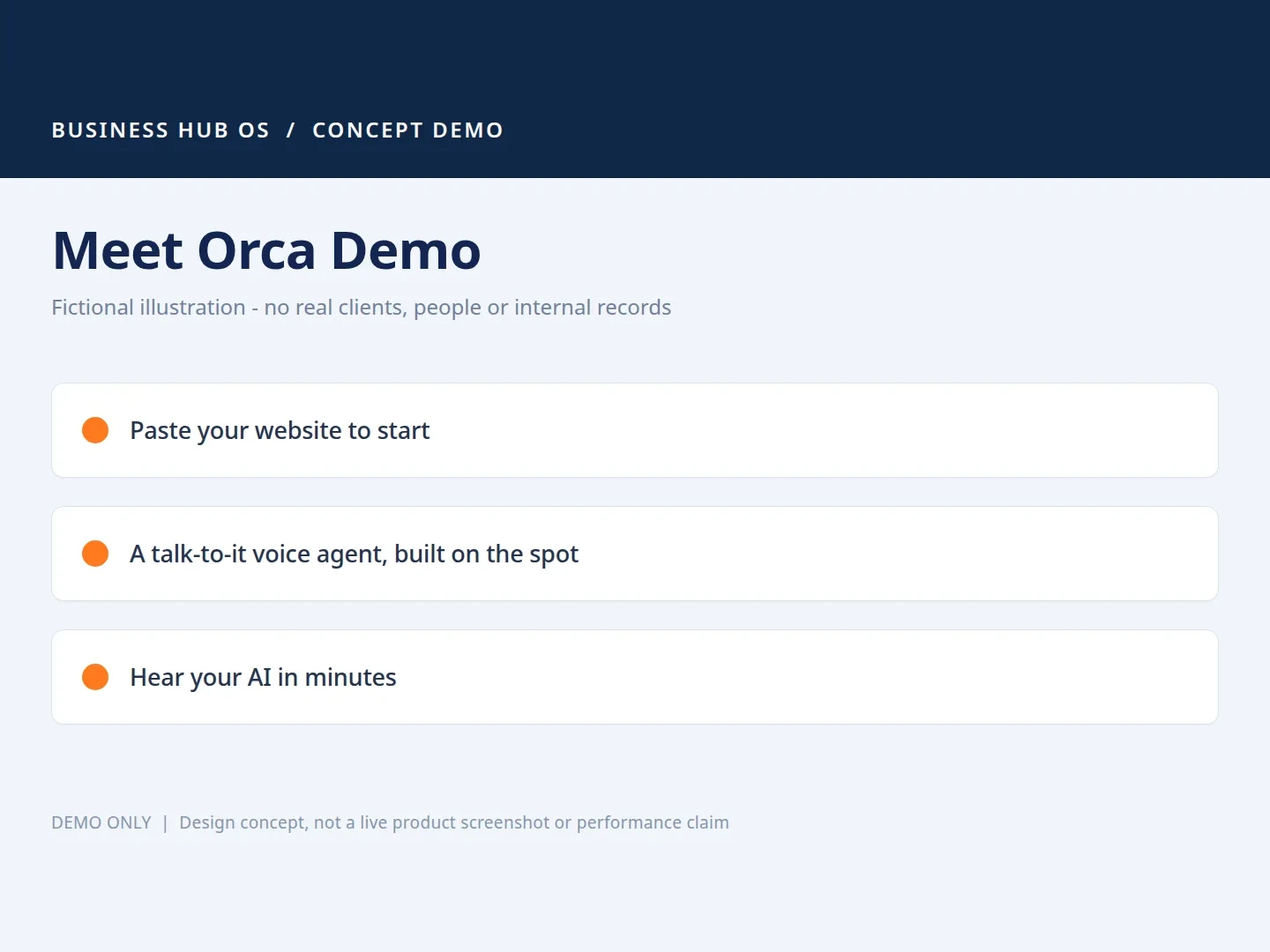Click the DEMO ONLY footer label
This screenshot has height=952, width=1270.
(101, 822)
